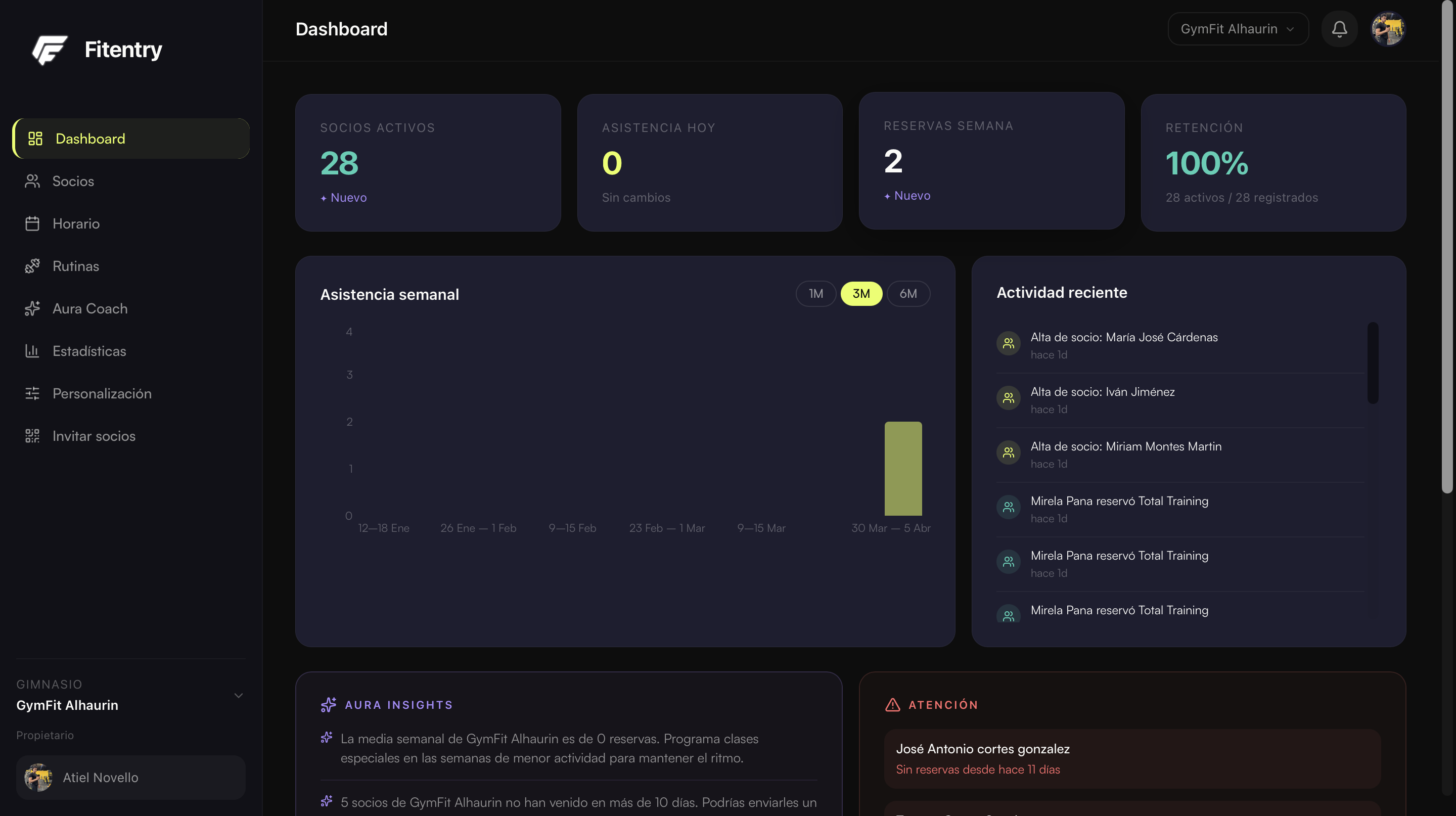Click the 30 Mar — 5 Abr bar
The width and height of the screenshot is (1456, 816).
902,469
